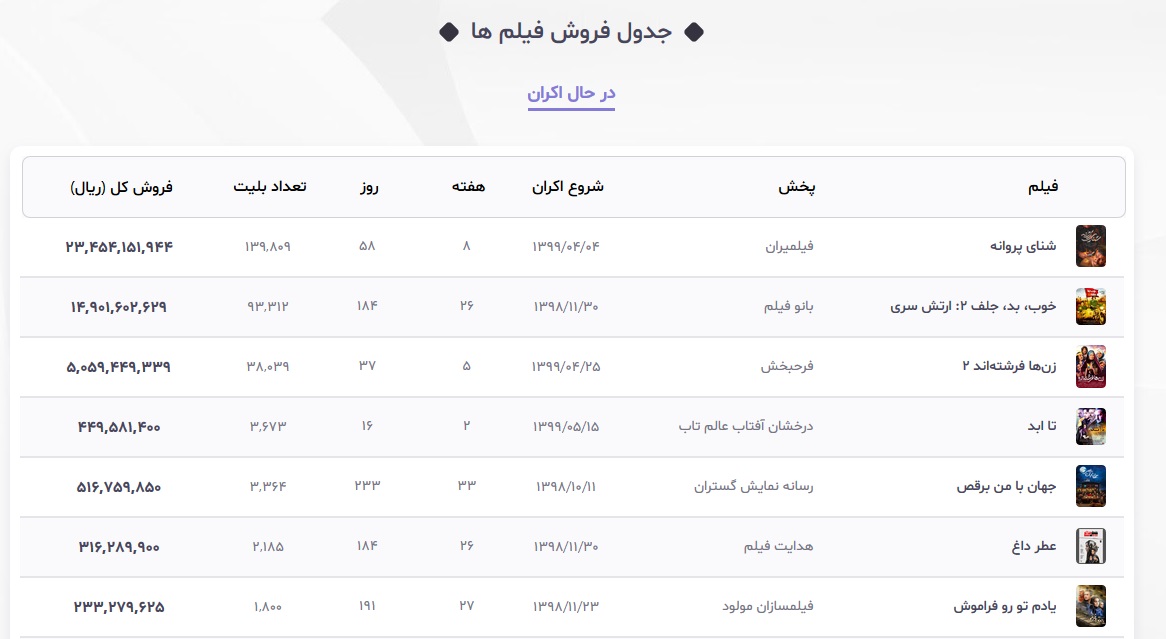1166x639 pixels.
Task: Click ticket count ۹۳,۳۱۲
Action: click(268, 306)
